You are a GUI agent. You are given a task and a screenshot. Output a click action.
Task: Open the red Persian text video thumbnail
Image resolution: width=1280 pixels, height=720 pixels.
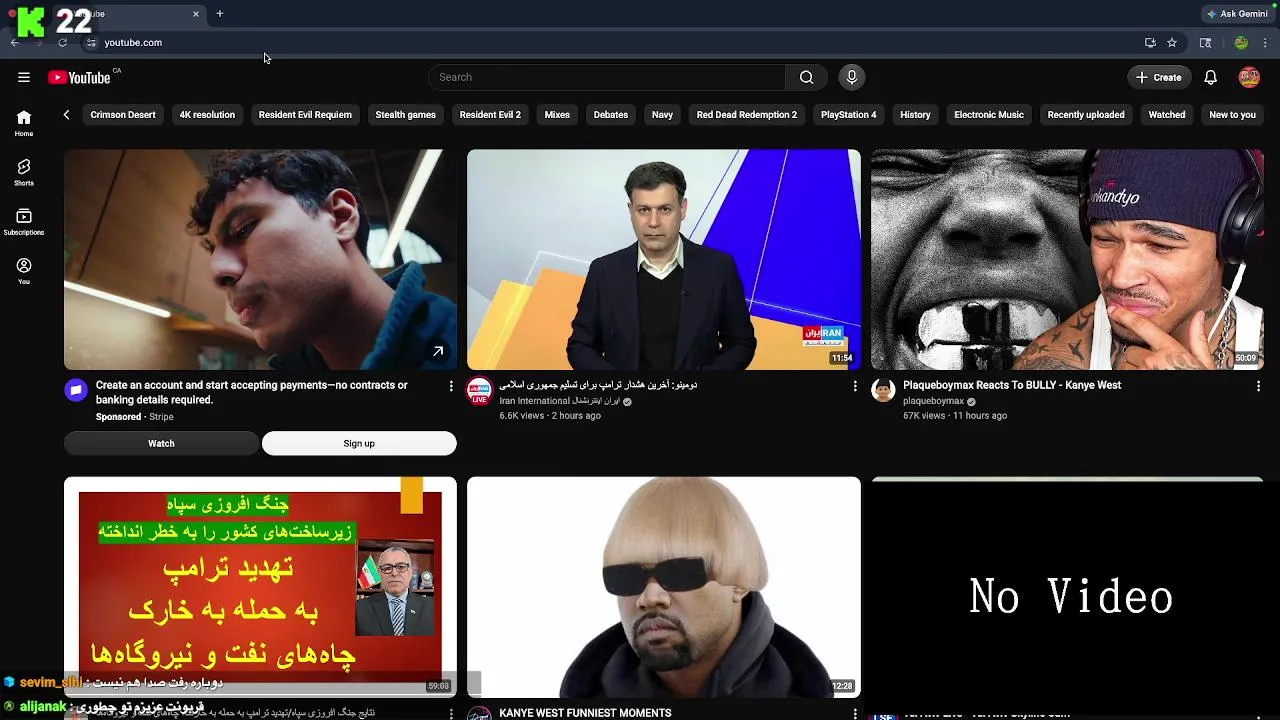[x=260, y=587]
